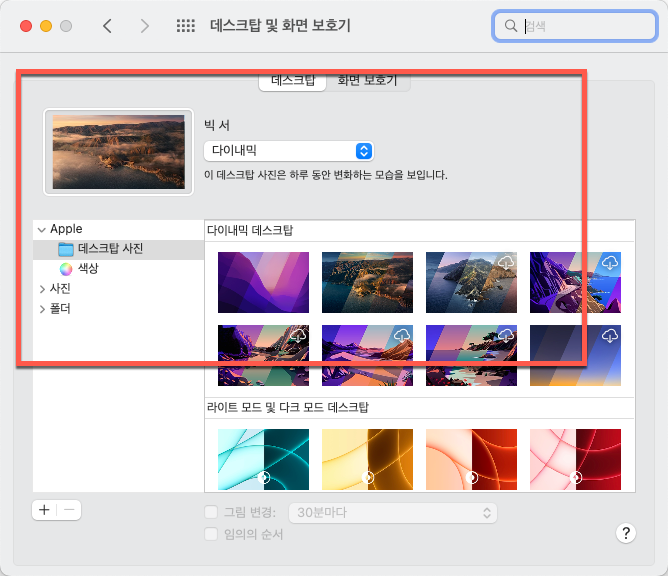
Task: Go forward with the right chevron
Action: (x=145, y=26)
